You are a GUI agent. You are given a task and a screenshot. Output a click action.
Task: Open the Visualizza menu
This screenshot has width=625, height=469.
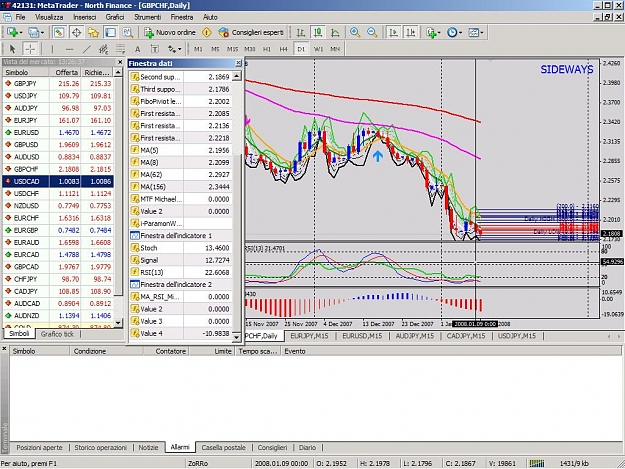[49, 17]
